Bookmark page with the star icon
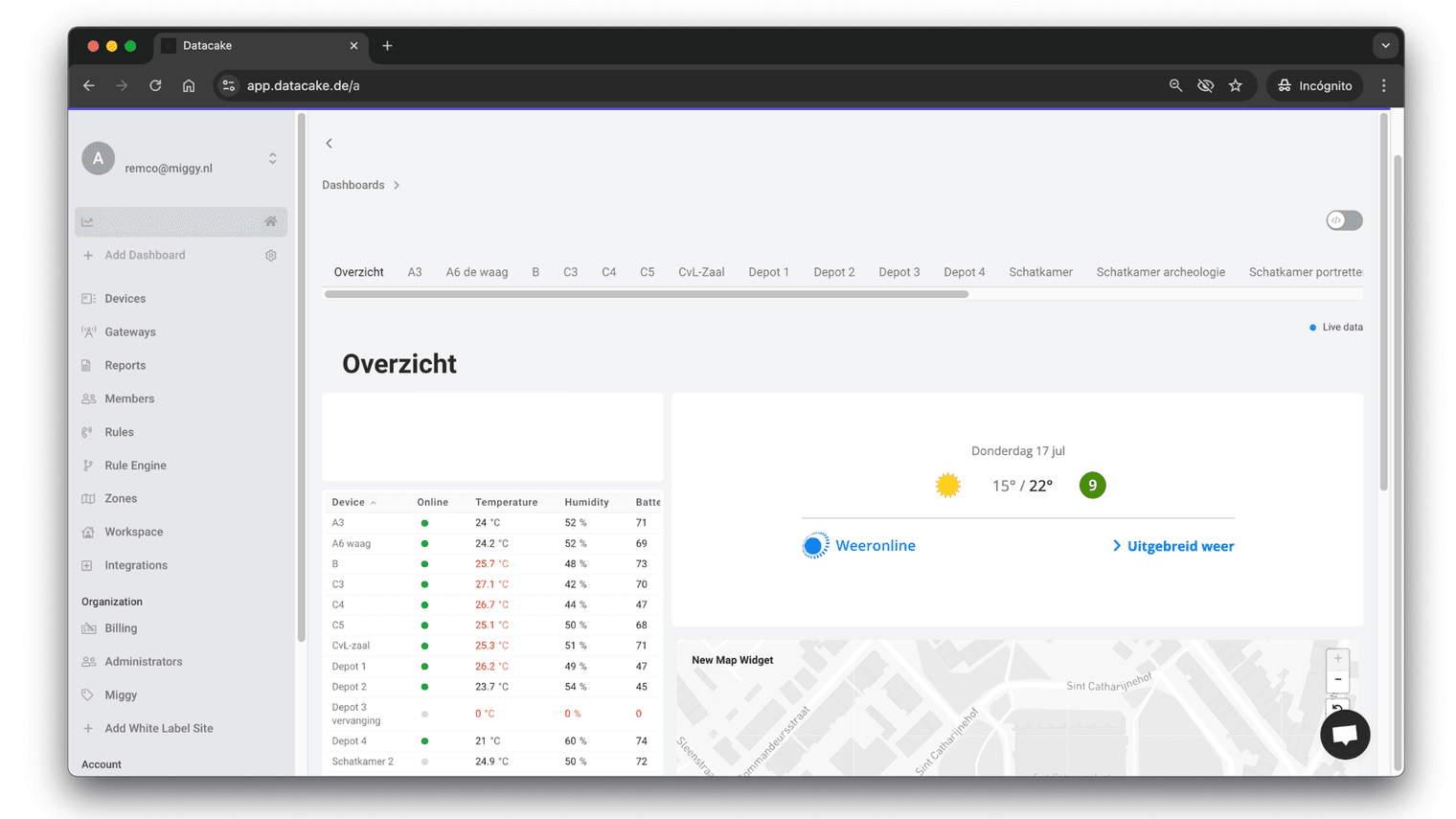 tap(1236, 85)
